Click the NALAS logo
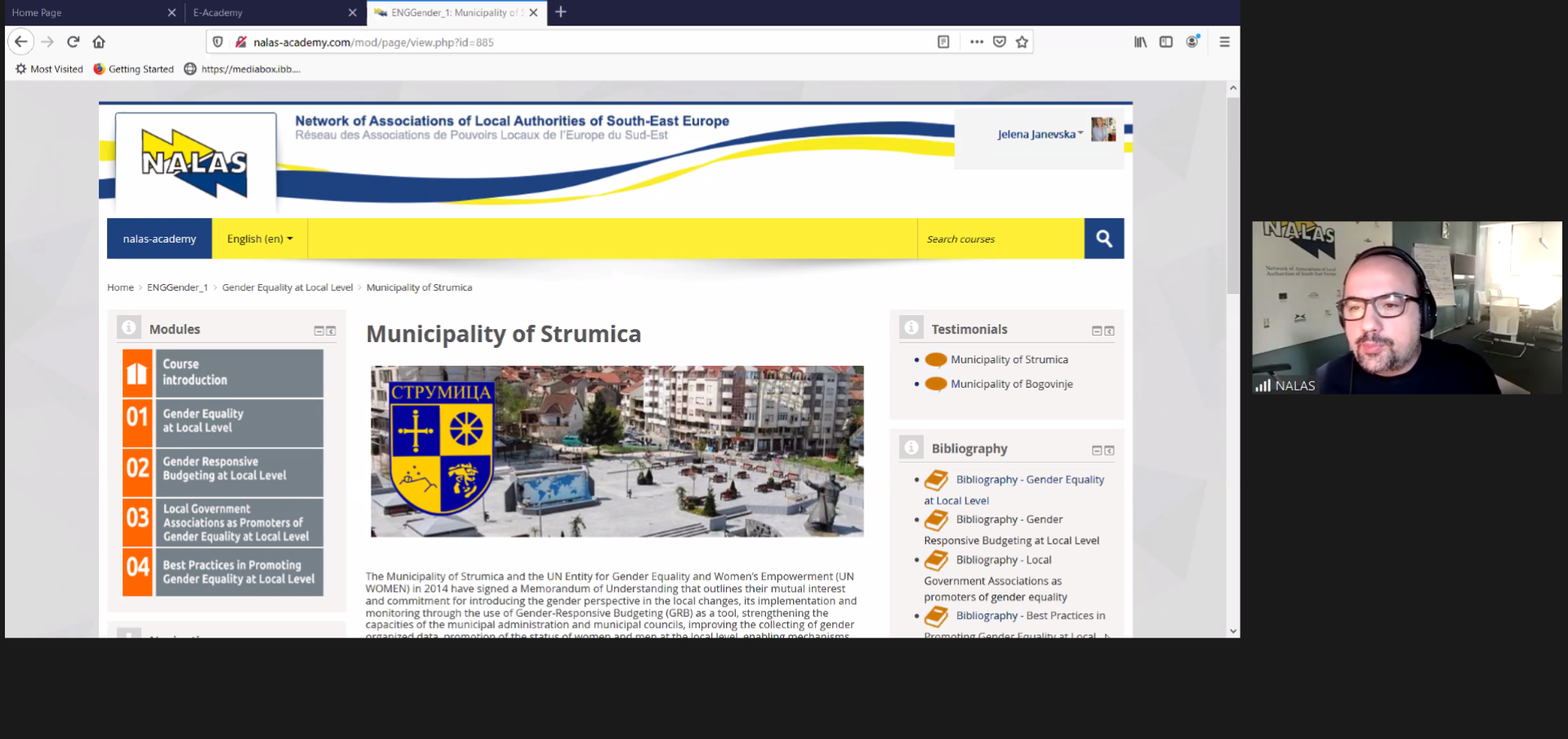 coord(195,162)
